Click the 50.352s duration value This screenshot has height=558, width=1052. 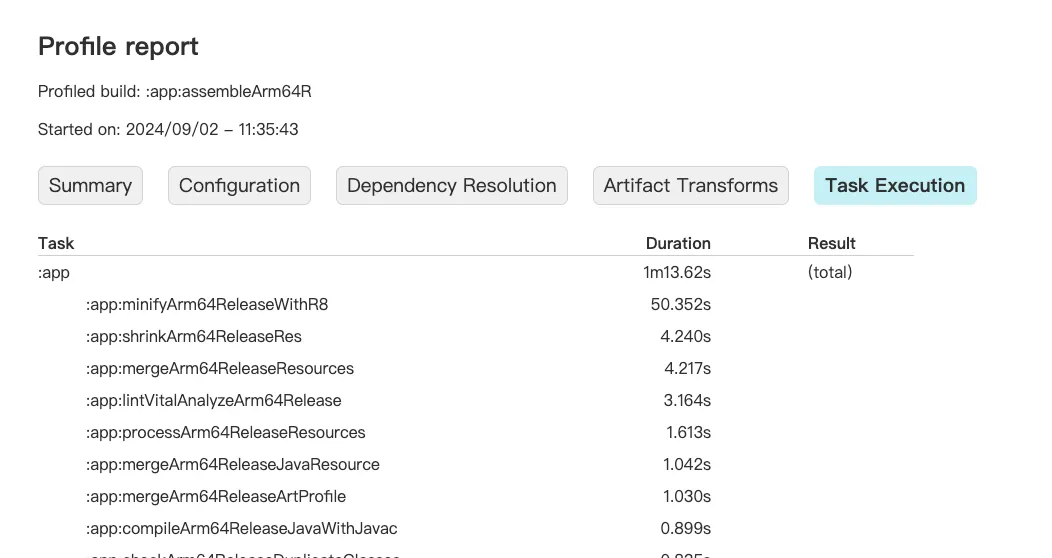[x=680, y=304]
